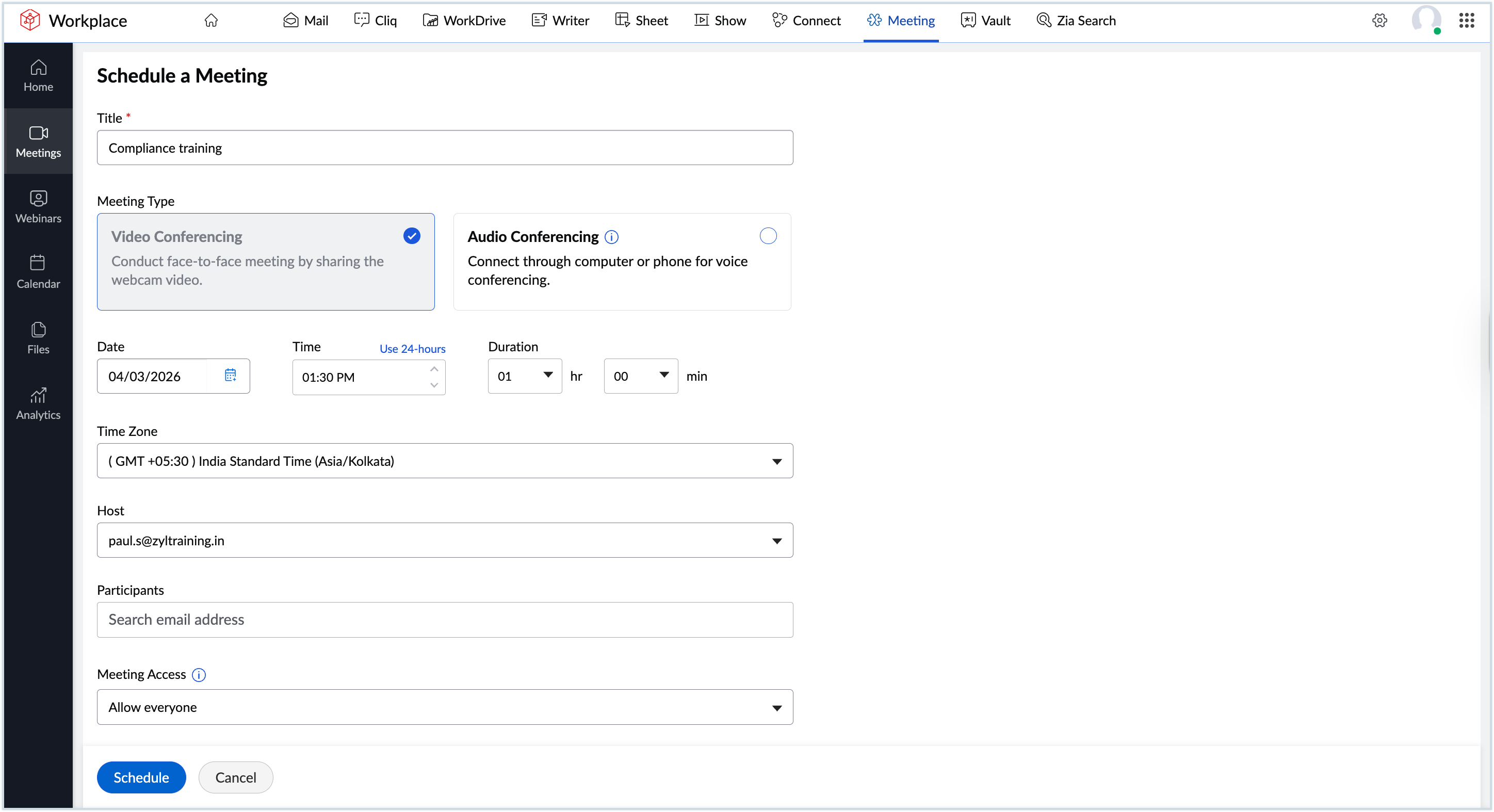This screenshot has height=812, width=1494.
Task: View Meeting Access info tooltip icon
Action: pos(200,675)
